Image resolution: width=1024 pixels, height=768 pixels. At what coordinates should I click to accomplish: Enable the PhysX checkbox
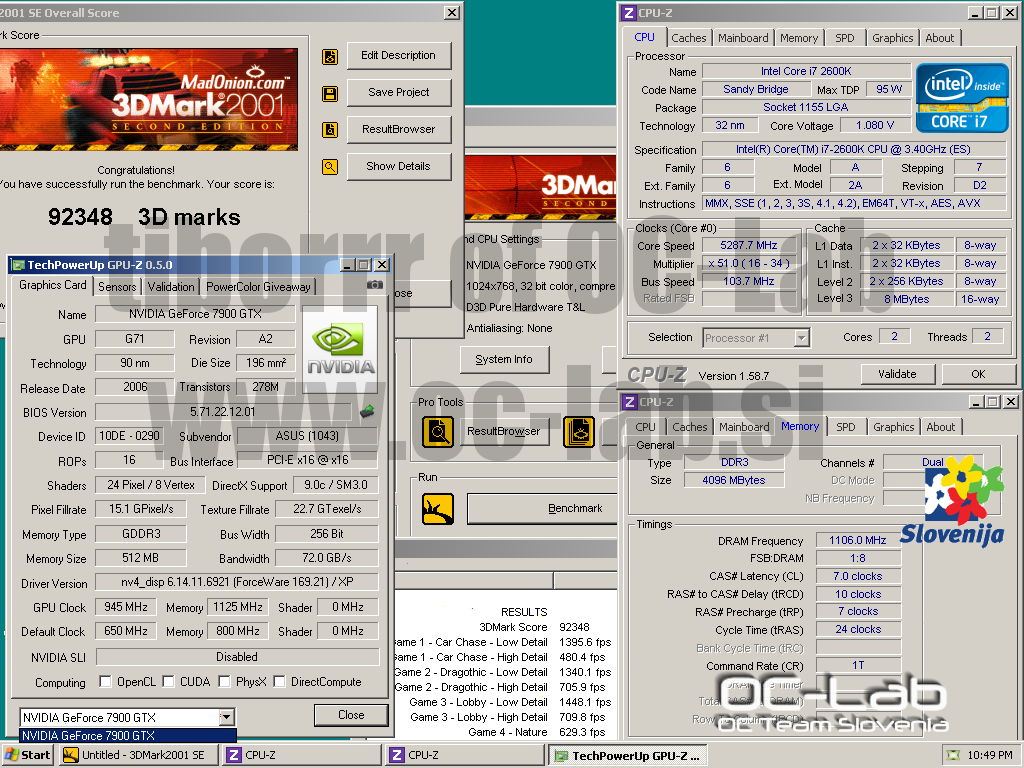click(224, 682)
